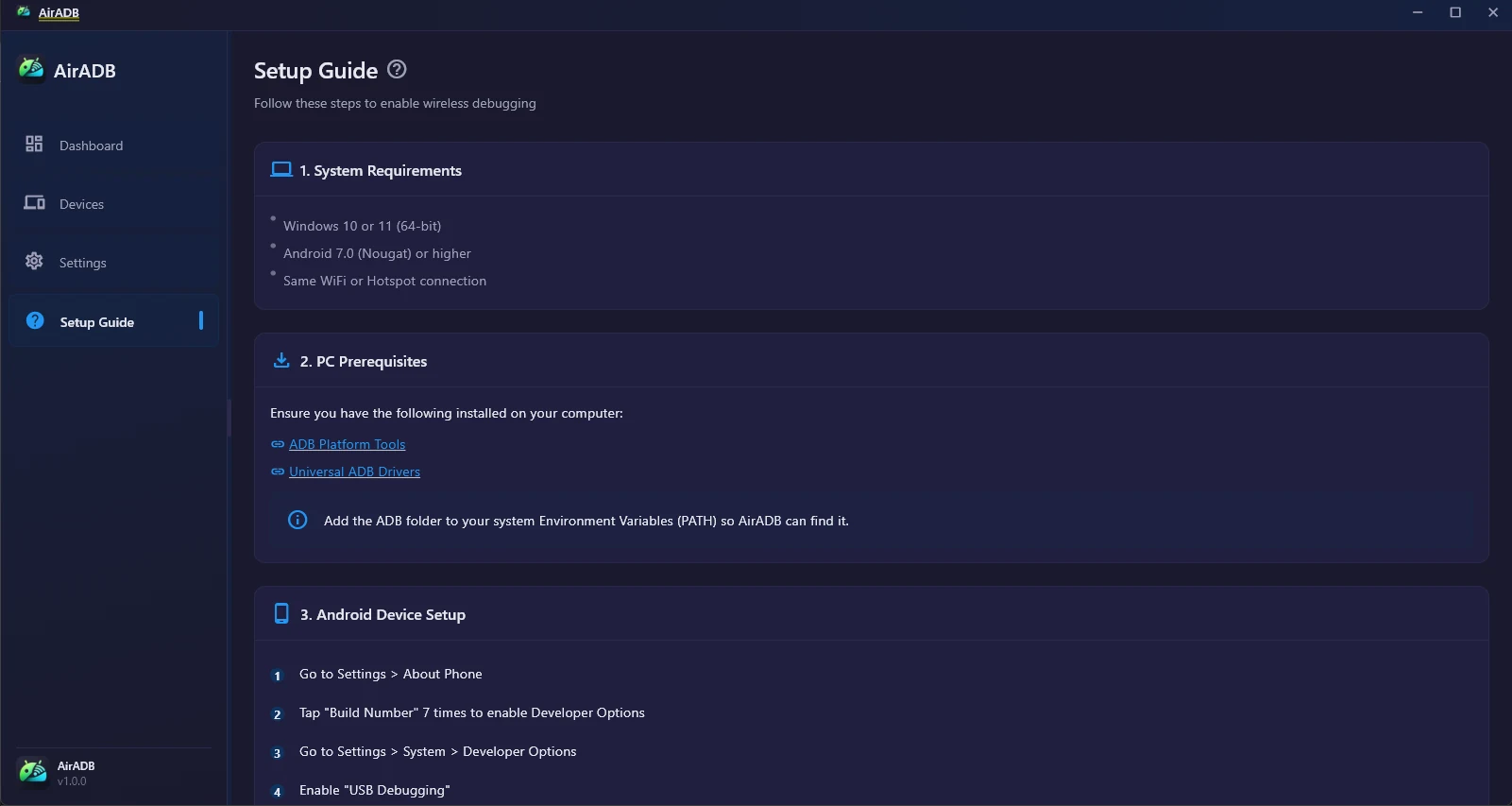Image resolution: width=1512 pixels, height=806 pixels.
Task: Click the help icon beside Setup Guide title
Action: pos(398,69)
